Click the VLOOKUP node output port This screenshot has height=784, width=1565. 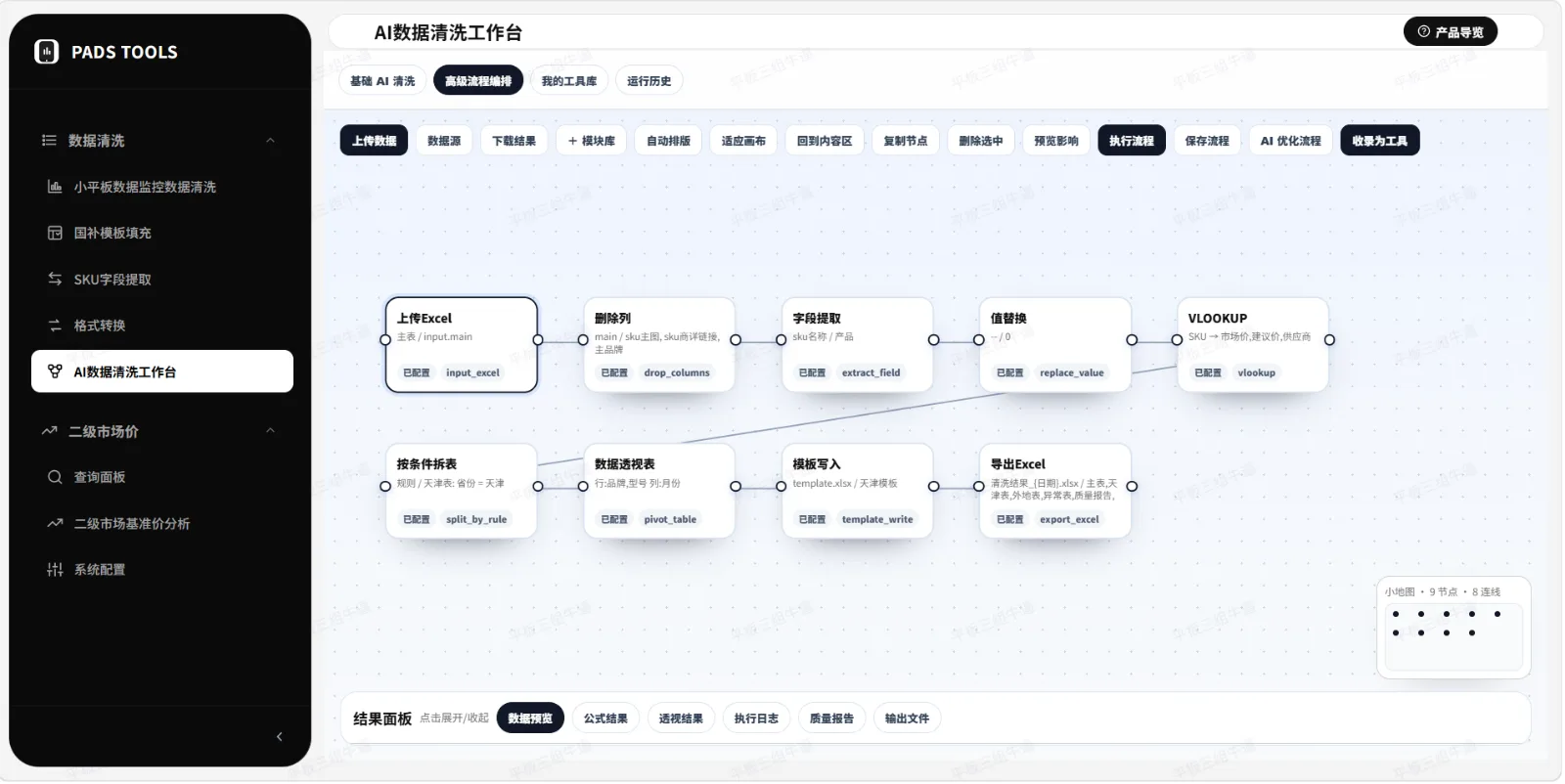1329,340
